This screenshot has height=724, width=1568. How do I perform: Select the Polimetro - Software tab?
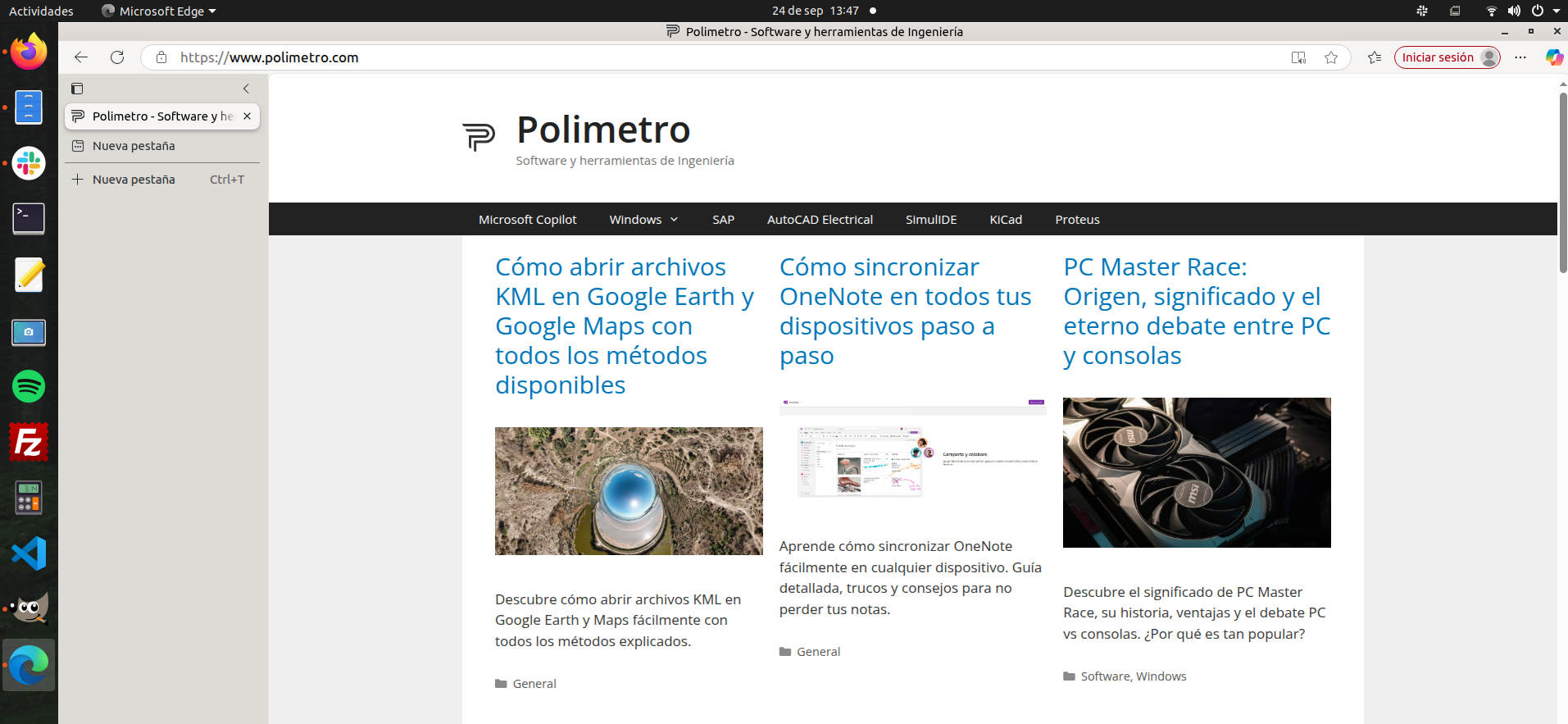click(x=162, y=116)
